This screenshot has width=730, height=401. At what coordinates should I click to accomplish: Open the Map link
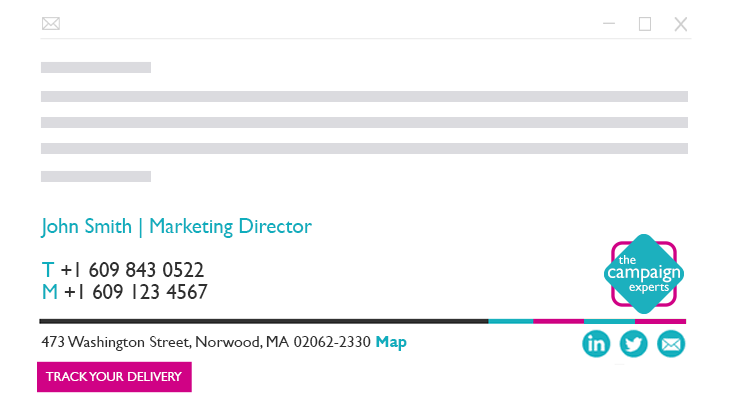[x=391, y=342]
